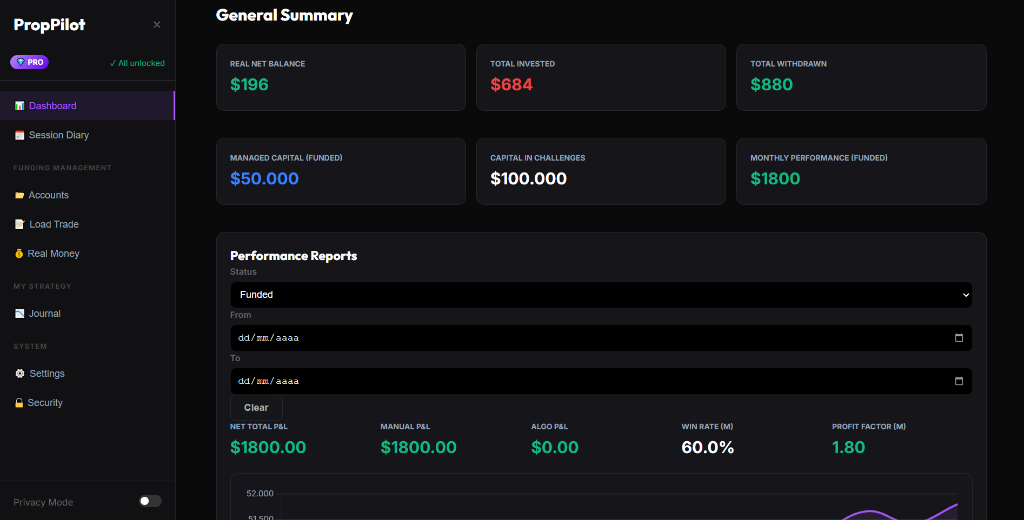The width and height of the screenshot is (1024, 520).
Task: Click the Capital in Challenges $100.000 value
Action: coord(528,178)
